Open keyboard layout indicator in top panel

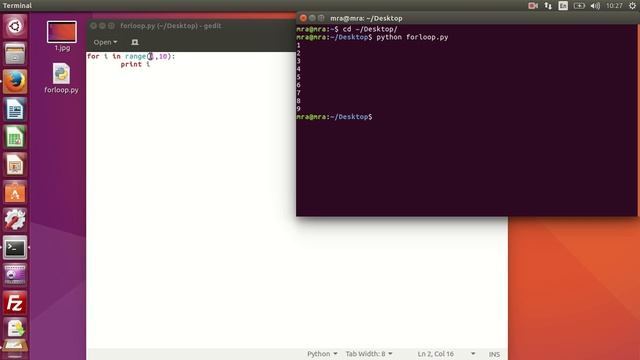[x=563, y=6]
